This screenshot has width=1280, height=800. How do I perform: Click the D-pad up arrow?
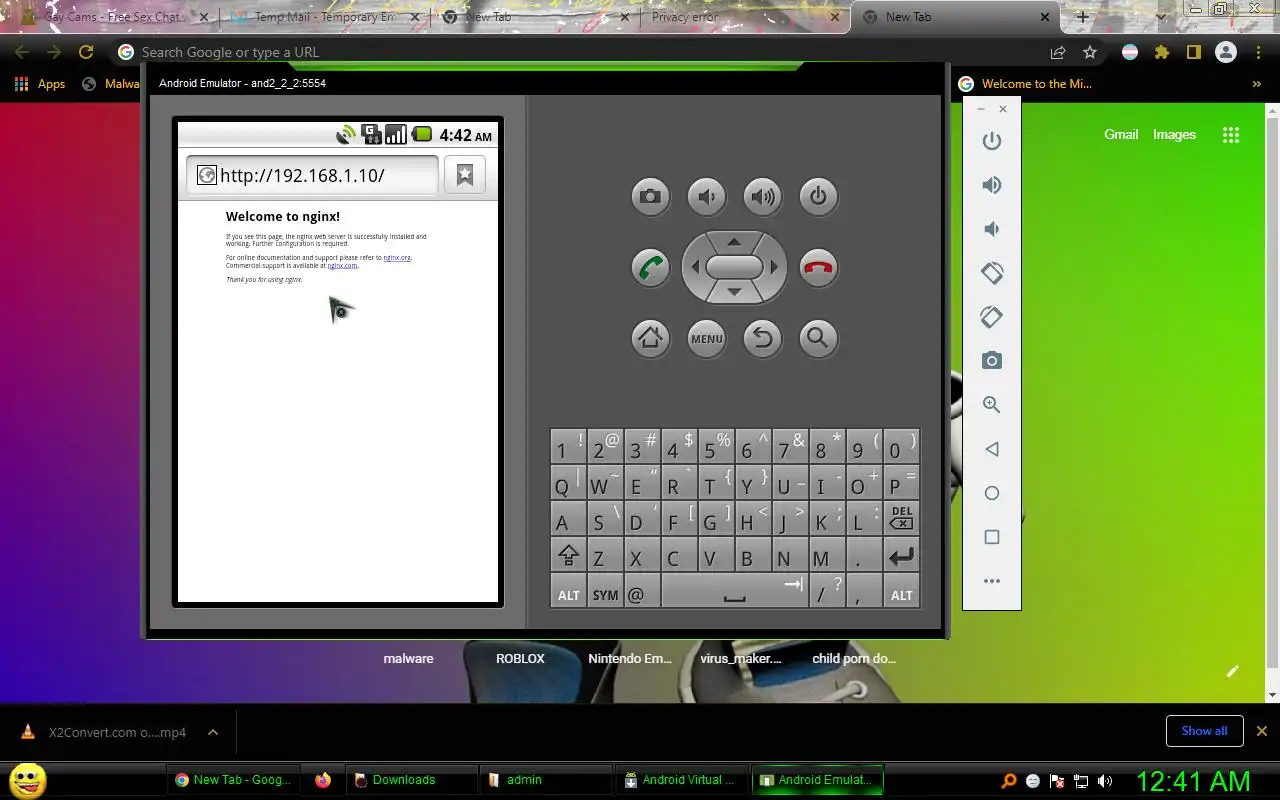click(734, 241)
